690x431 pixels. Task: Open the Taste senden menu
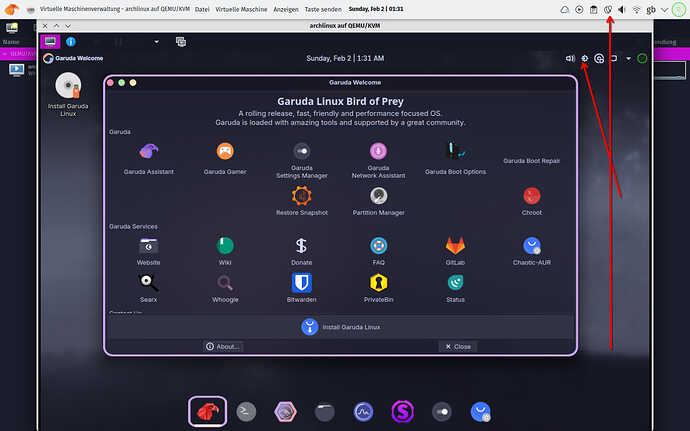tap(323, 9)
